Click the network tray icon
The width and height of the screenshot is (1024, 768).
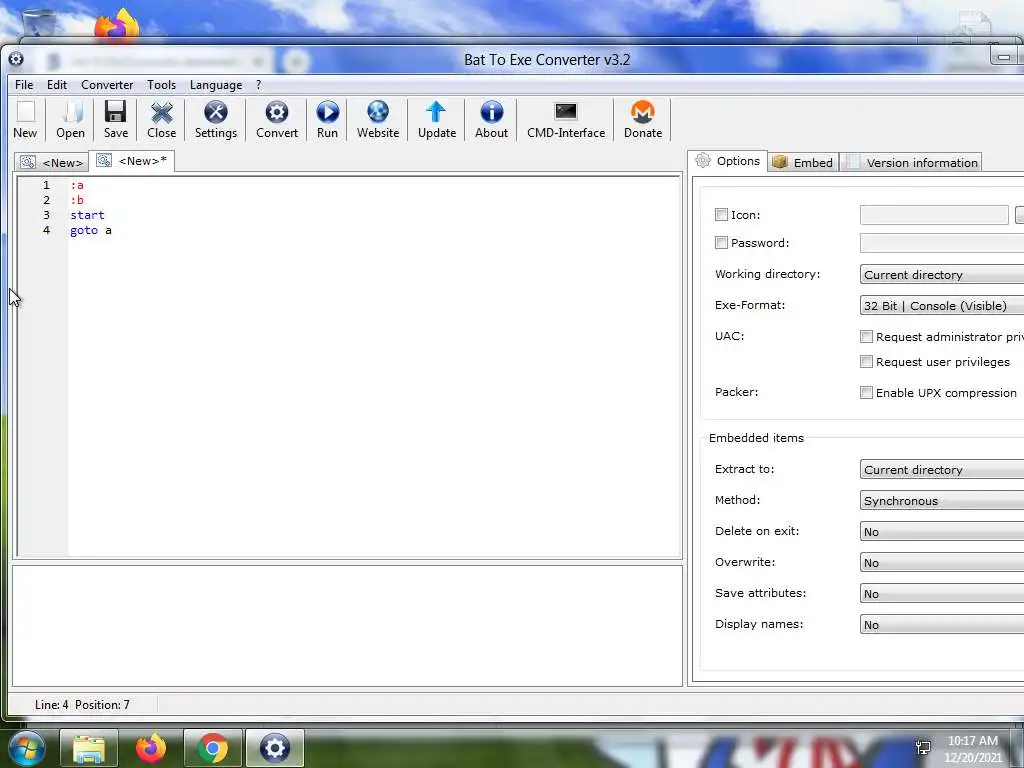923,748
